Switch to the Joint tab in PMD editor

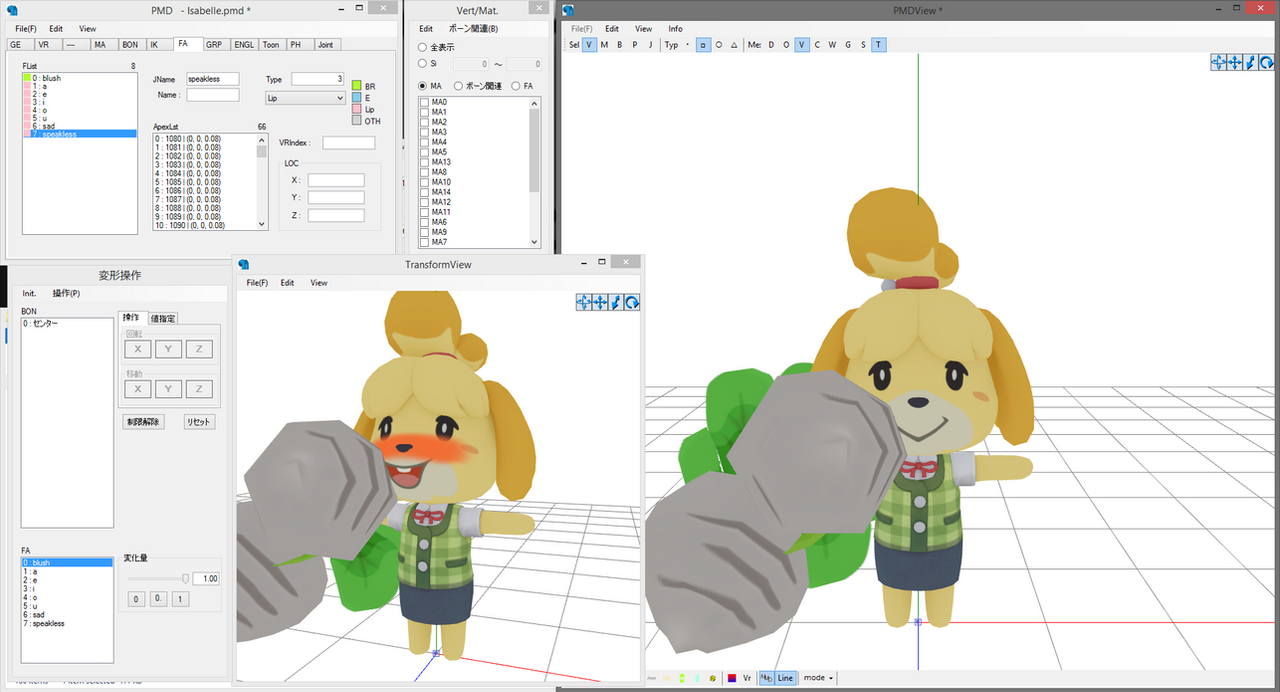tap(326, 45)
